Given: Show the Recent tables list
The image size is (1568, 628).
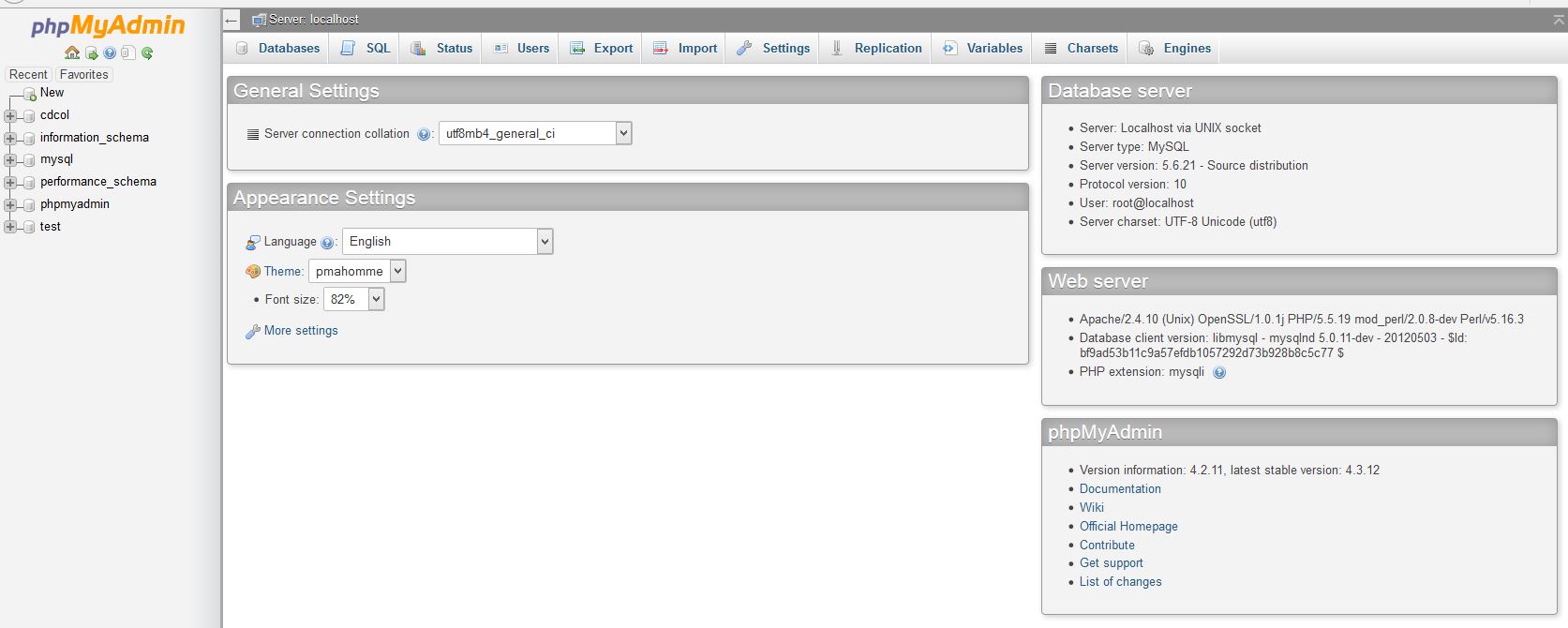Looking at the screenshot, I should tap(28, 75).
